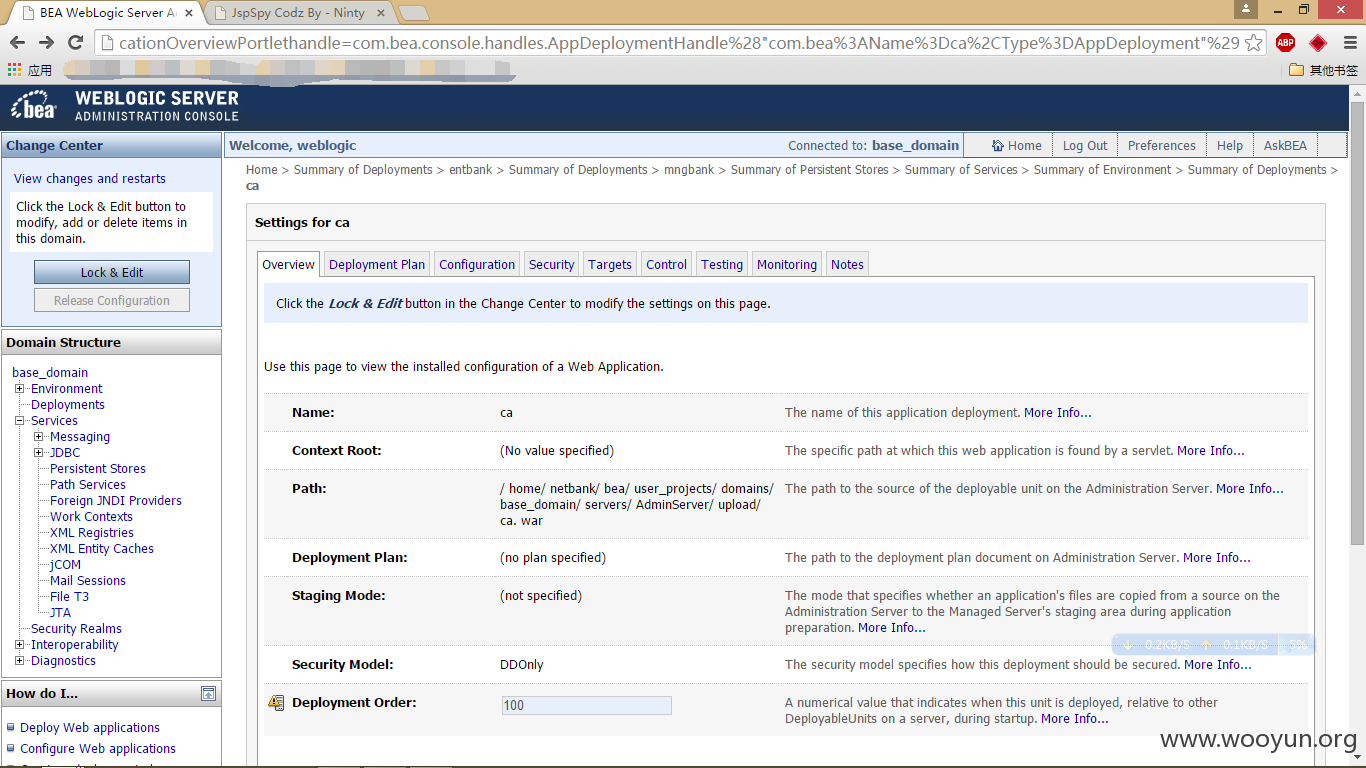The height and width of the screenshot is (768, 1366).
Task: Collapse the How do I panel icon
Action: [x=208, y=693]
